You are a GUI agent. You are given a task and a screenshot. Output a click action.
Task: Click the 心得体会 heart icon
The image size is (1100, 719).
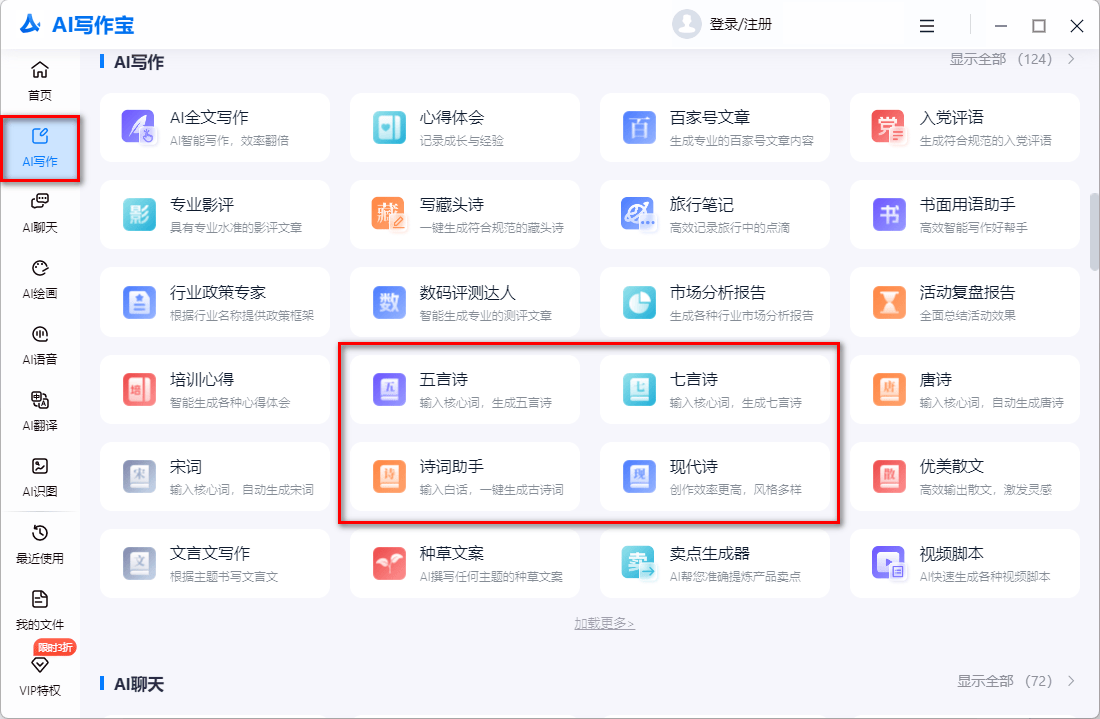(388, 127)
